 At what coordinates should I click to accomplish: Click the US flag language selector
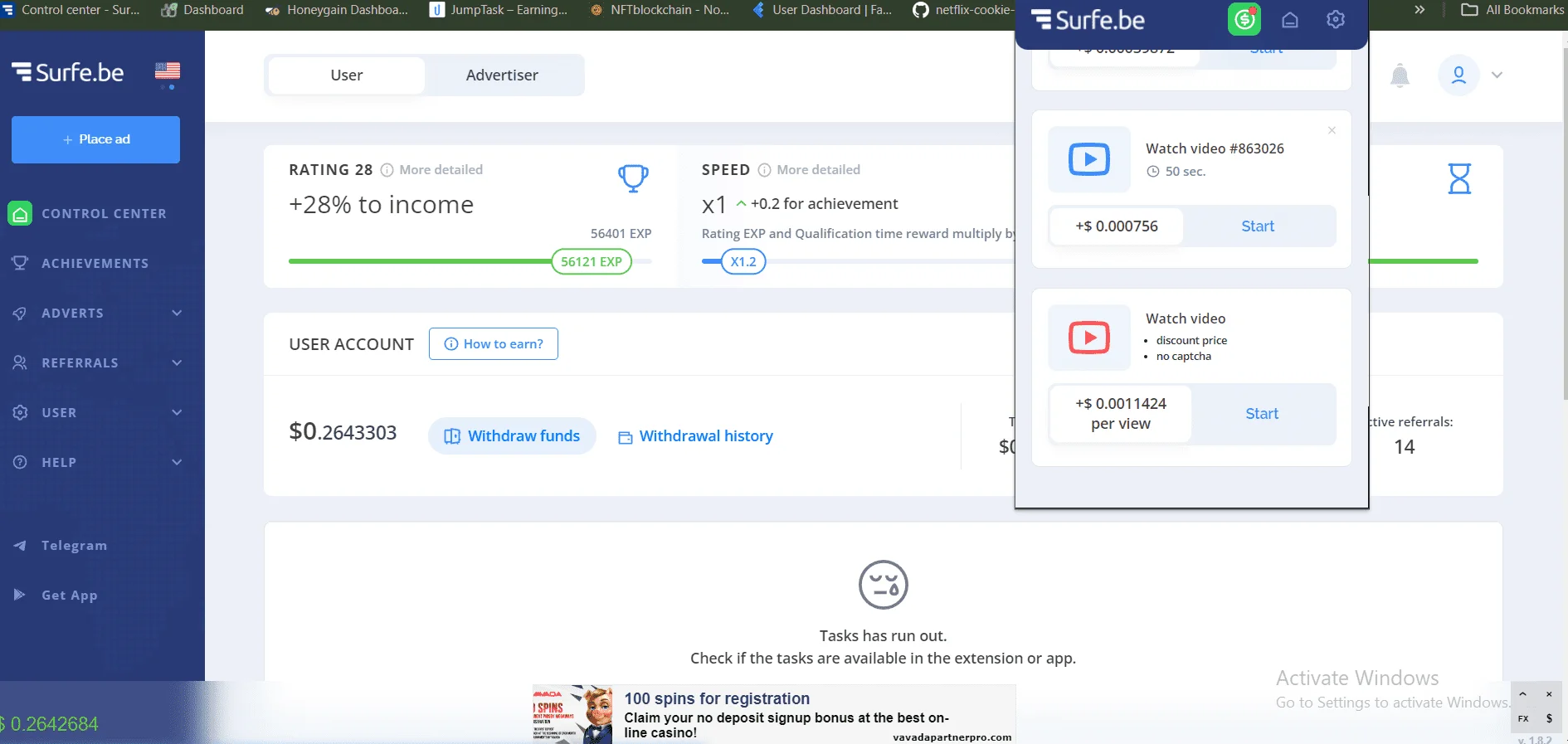[168, 72]
